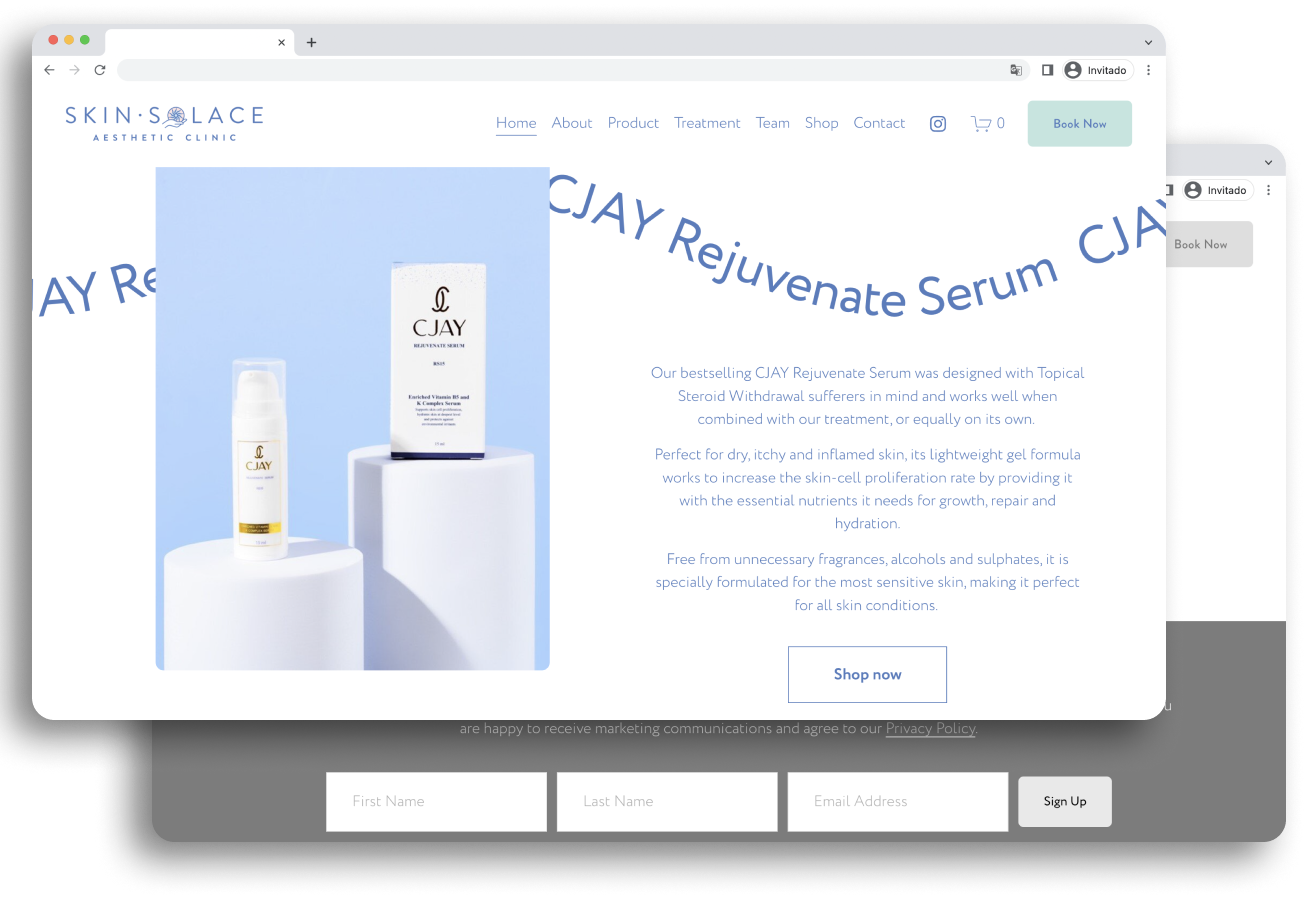Viewport: 1306px width, 898px height.
Task: Click the green maximize window button
Action: 85,40
